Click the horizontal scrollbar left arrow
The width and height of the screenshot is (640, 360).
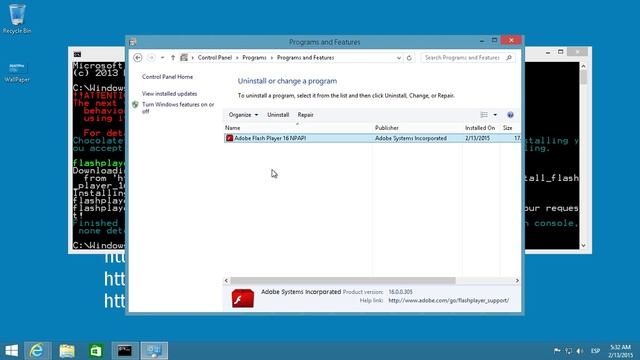[x=227, y=281]
